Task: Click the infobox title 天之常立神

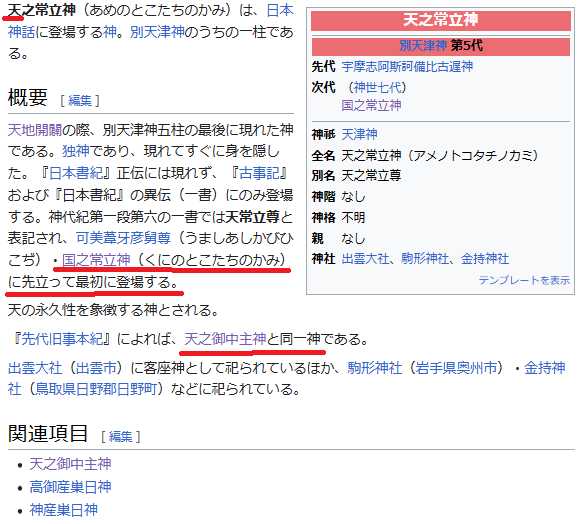Action: tap(441, 20)
